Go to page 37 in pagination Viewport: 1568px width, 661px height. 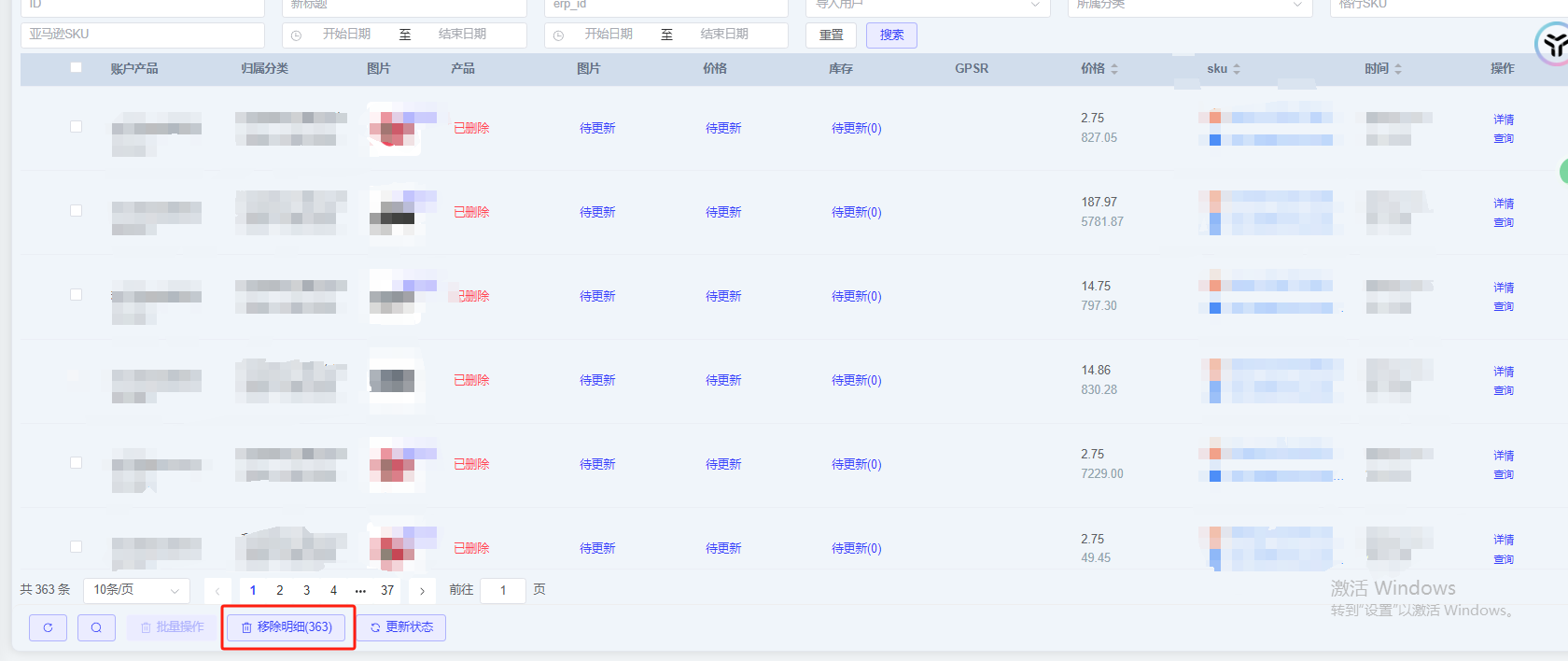pyautogui.click(x=387, y=590)
